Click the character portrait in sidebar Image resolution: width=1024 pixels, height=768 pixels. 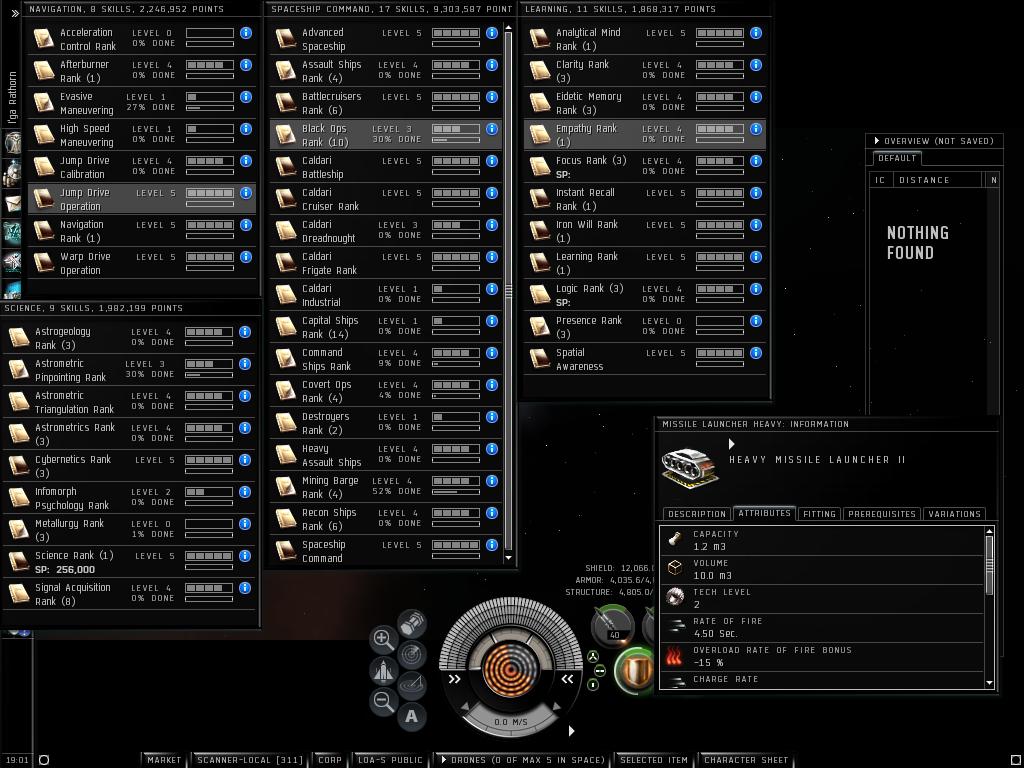tap(12, 142)
